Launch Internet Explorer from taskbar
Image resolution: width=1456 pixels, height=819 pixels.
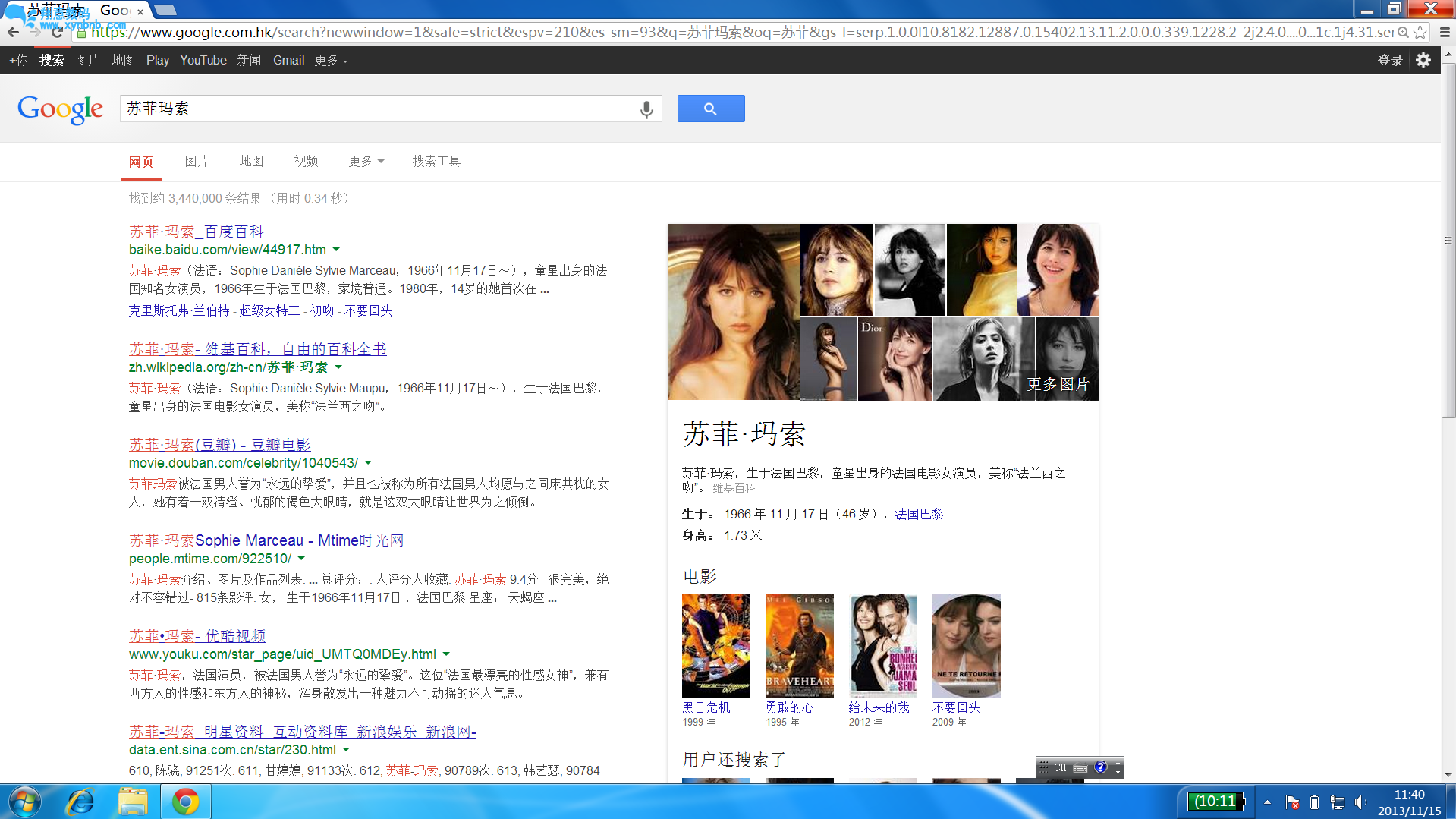click(x=80, y=802)
